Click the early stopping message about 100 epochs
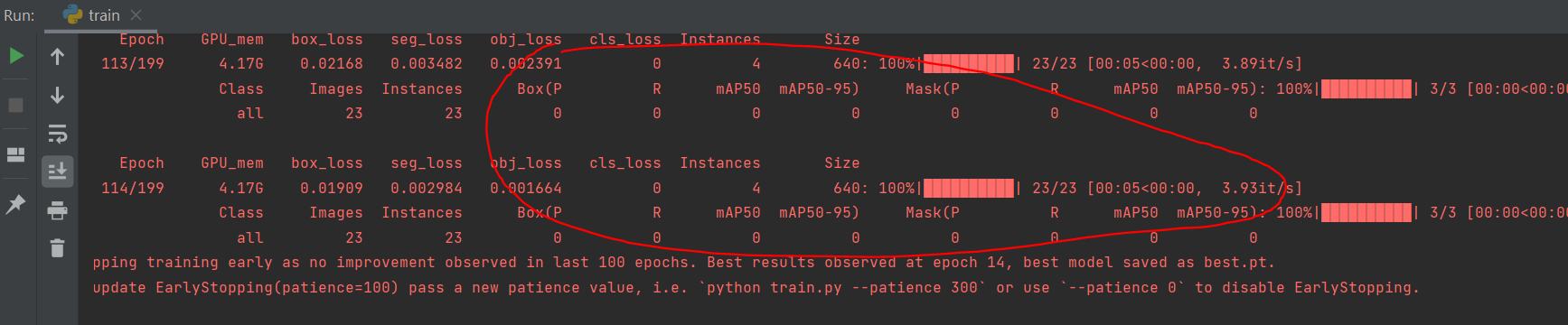The width and height of the screenshot is (1568, 325). 683,263
